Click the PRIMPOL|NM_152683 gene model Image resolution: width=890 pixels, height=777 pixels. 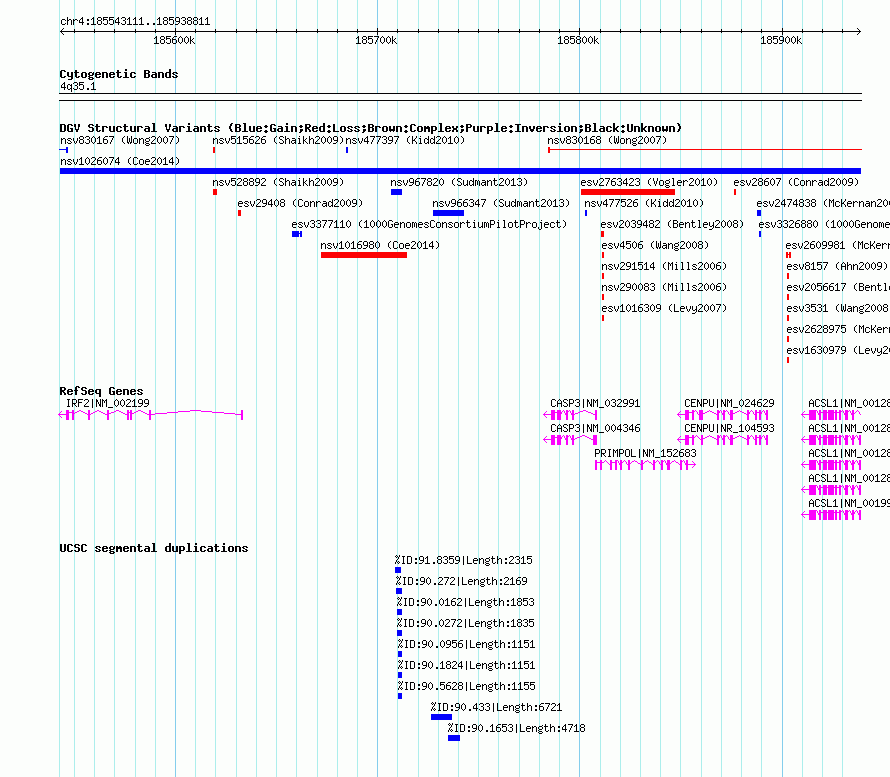(x=645, y=465)
